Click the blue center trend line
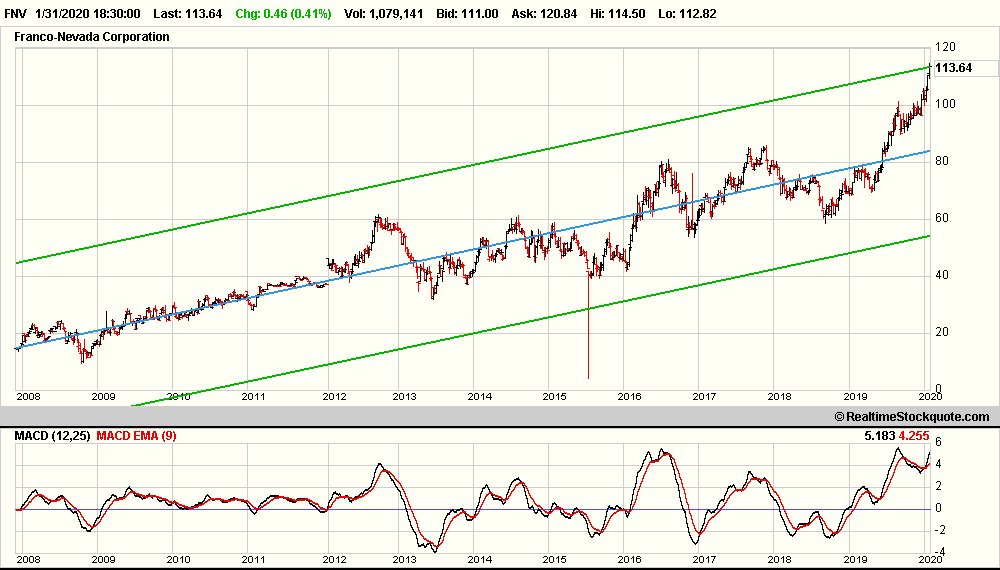This screenshot has width=1000, height=570. click(472, 251)
